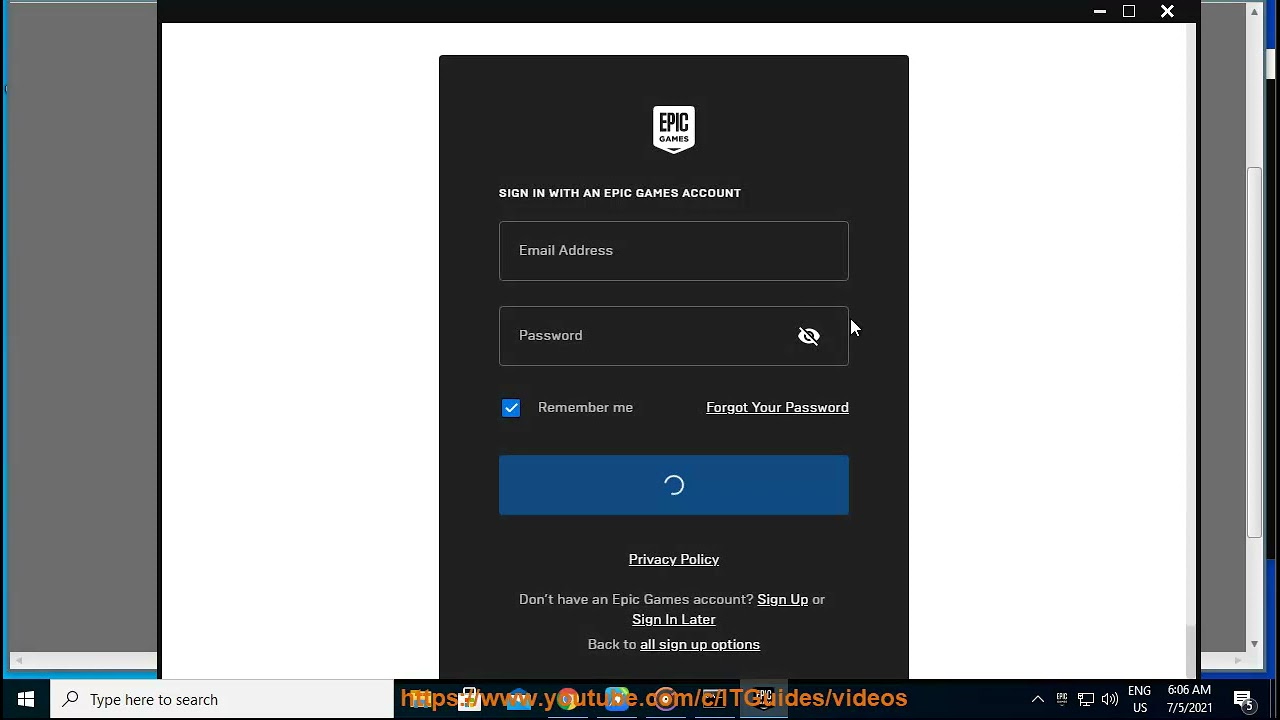Switch the ENG US input language
The image size is (1280, 720).
[1139, 699]
